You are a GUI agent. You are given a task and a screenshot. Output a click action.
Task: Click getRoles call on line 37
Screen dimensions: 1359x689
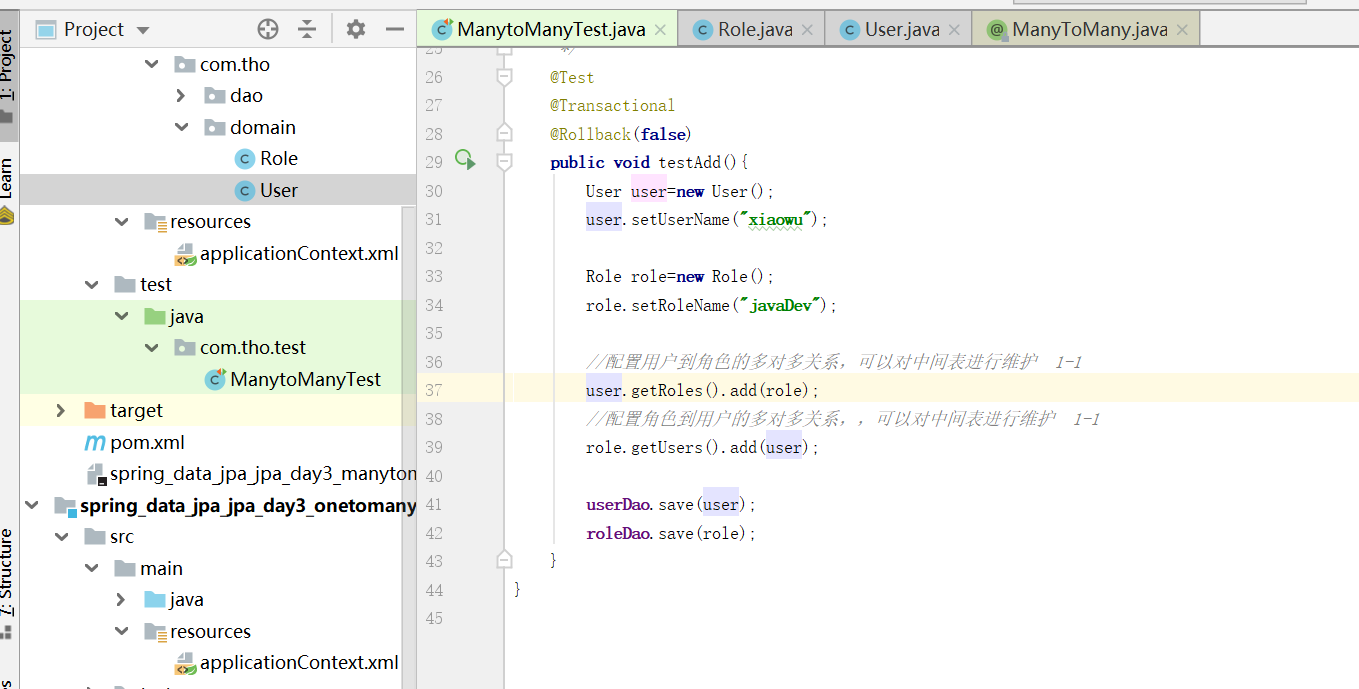667,390
